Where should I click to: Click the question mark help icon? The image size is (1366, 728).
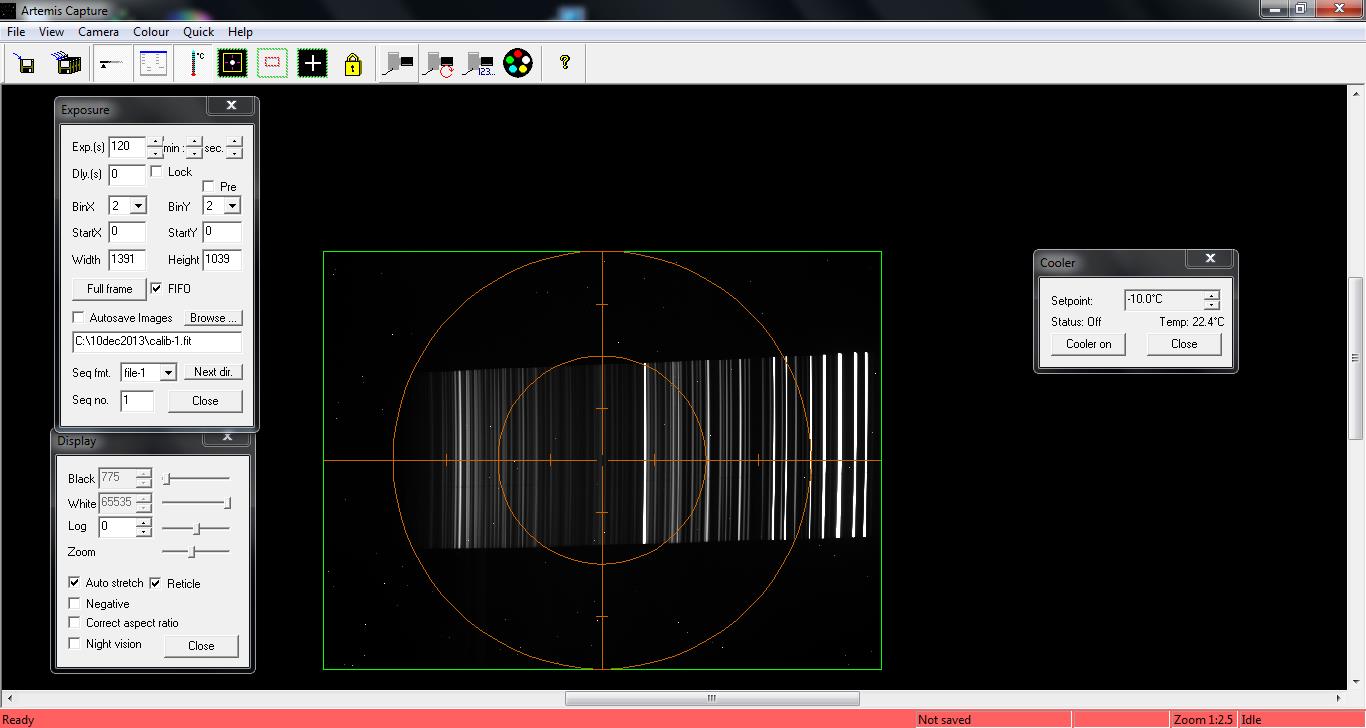point(565,63)
